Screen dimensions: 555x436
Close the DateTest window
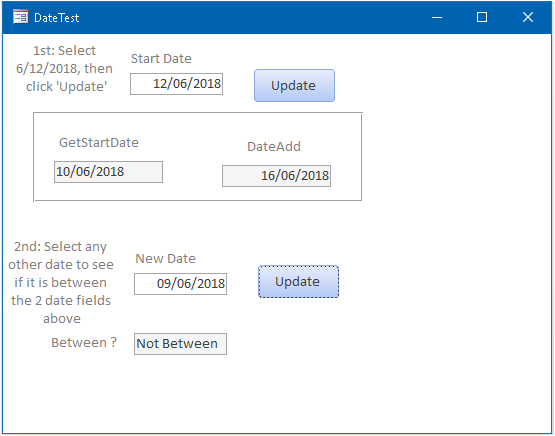point(528,17)
